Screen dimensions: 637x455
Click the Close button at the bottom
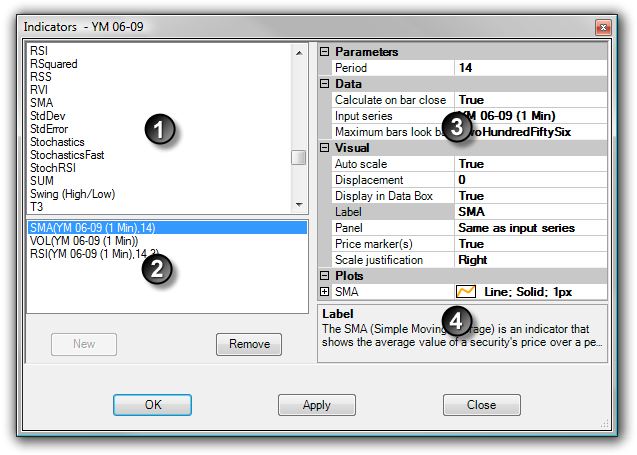[481, 405]
